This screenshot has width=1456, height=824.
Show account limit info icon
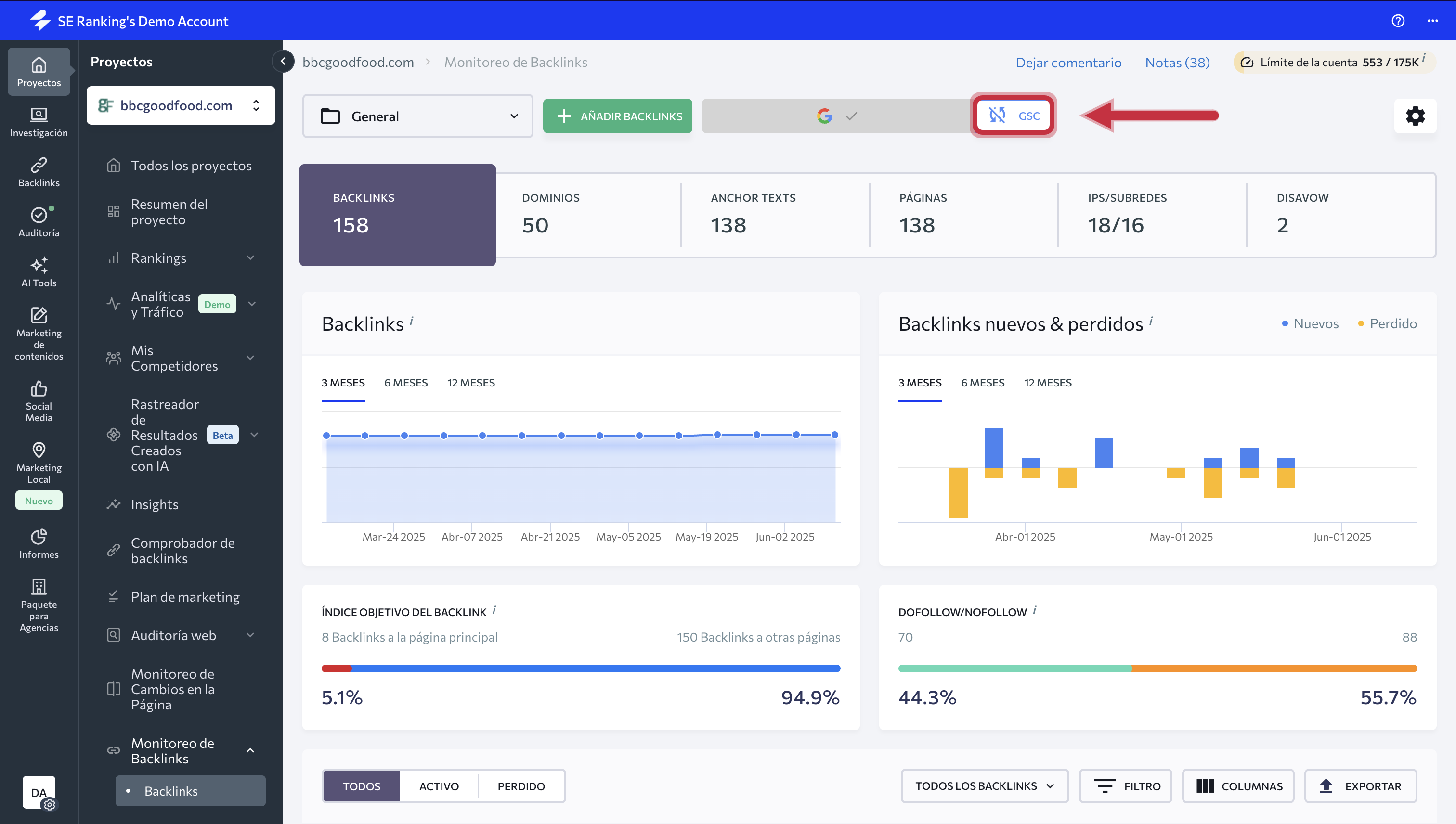point(1424,57)
